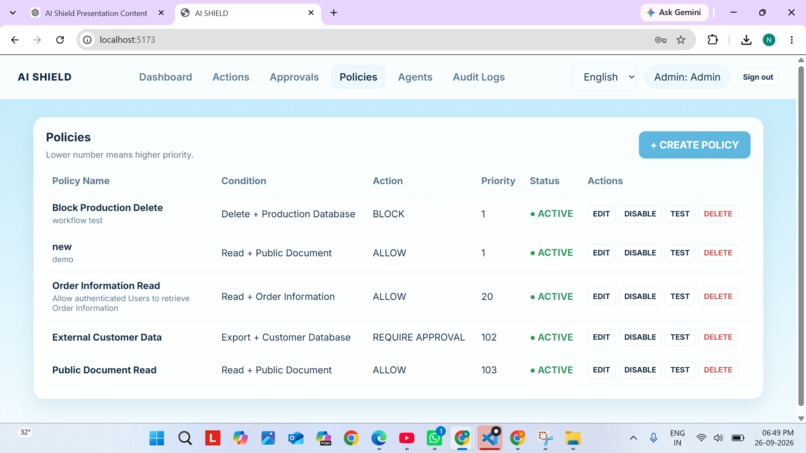
Task: Select 'REQUIRE APPROVAL' action cell
Action: tap(418, 337)
